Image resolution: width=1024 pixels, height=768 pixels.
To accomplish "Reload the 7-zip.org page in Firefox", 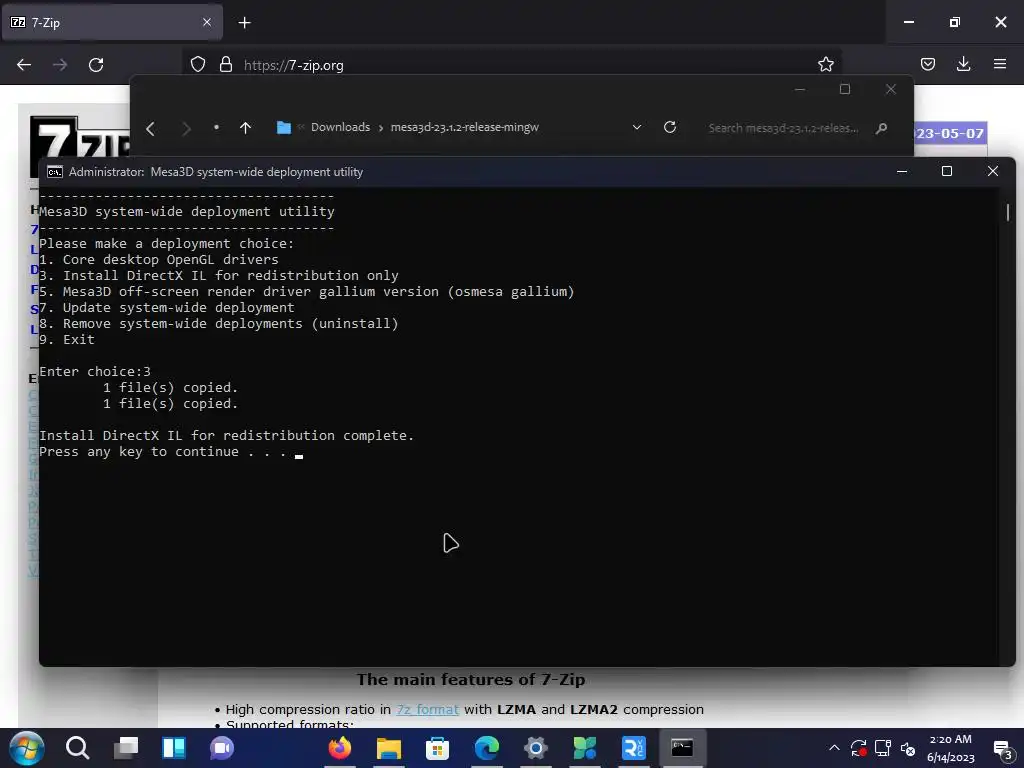I will point(96,65).
